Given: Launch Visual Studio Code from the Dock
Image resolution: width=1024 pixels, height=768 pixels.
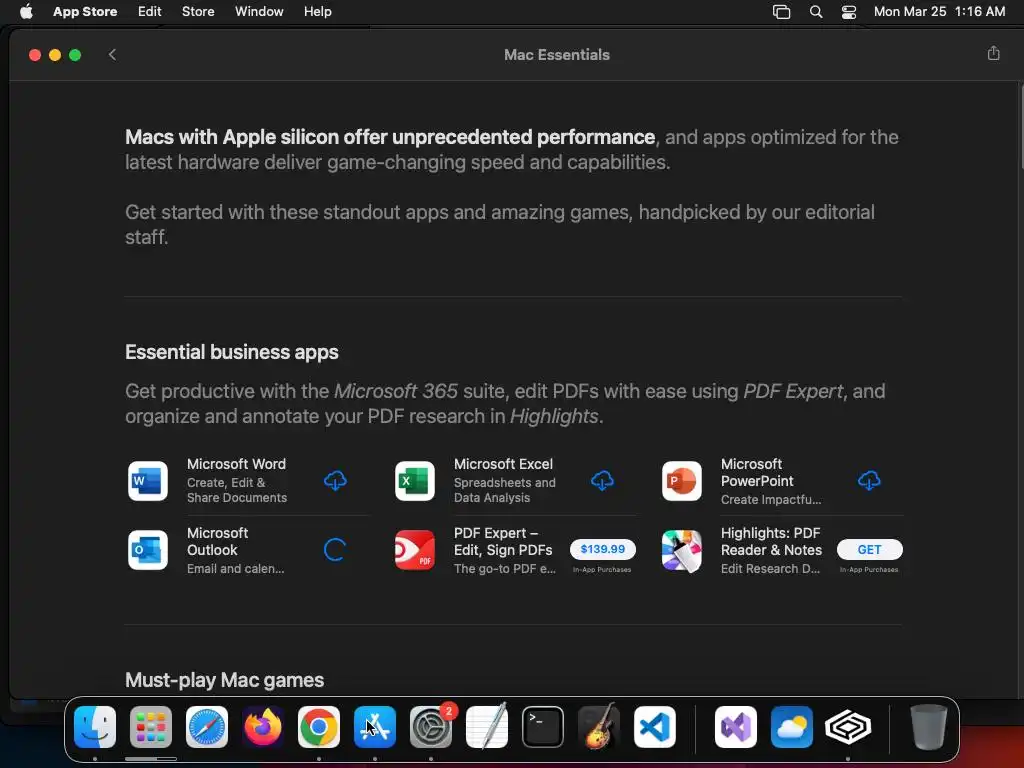Looking at the screenshot, I should [655, 727].
